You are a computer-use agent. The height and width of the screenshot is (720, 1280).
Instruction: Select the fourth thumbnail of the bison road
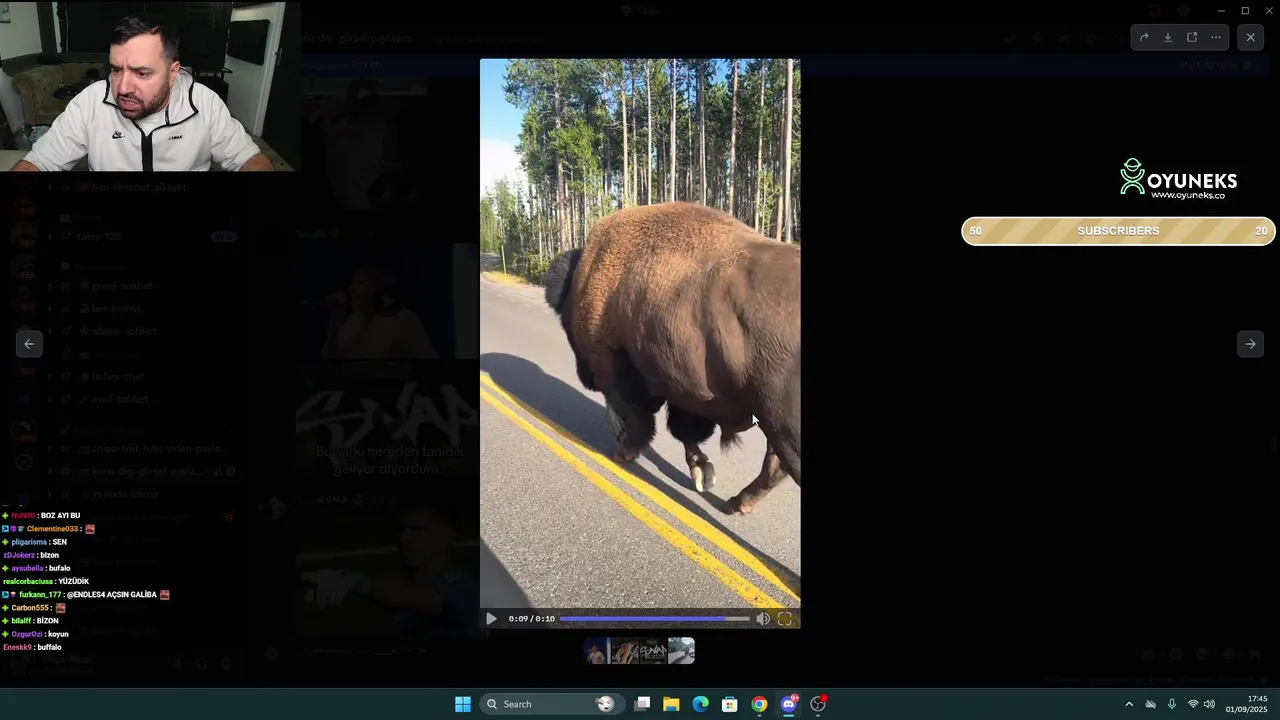(681, 651)
